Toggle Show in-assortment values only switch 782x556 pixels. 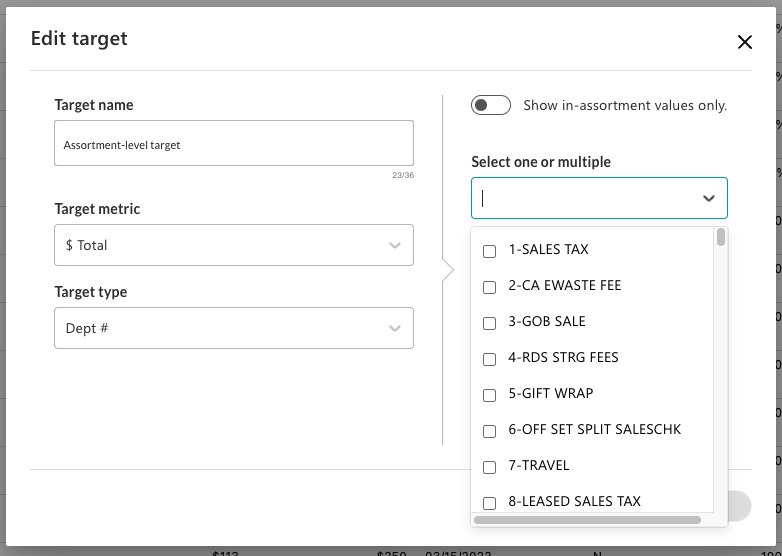pyautogui.click(x=491, y=105)
